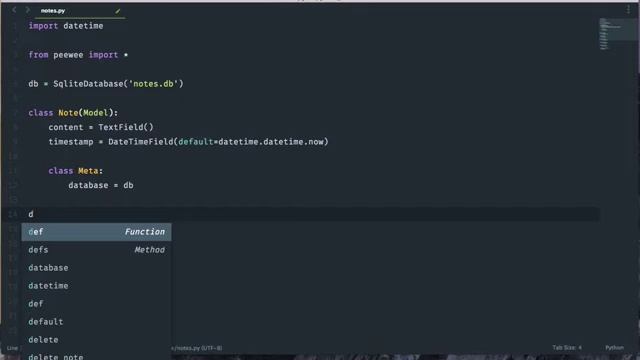This screenshot has height=360, width=640.
Task: Pick 'datetime' from the autocomplete list
Action: tap(96, 286)
